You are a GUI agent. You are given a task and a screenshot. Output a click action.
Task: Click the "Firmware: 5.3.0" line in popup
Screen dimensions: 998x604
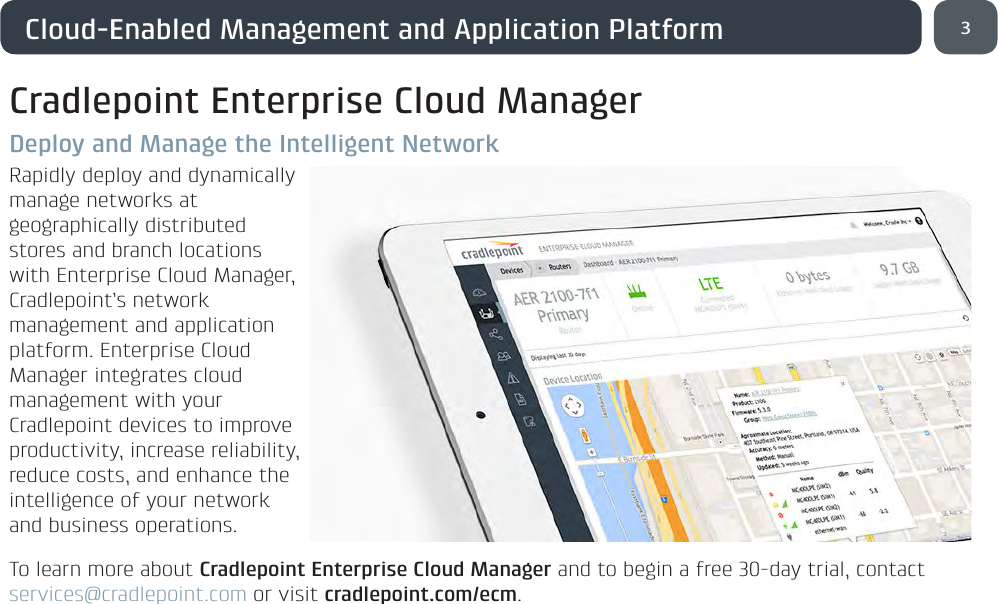(x=751, y=412)
